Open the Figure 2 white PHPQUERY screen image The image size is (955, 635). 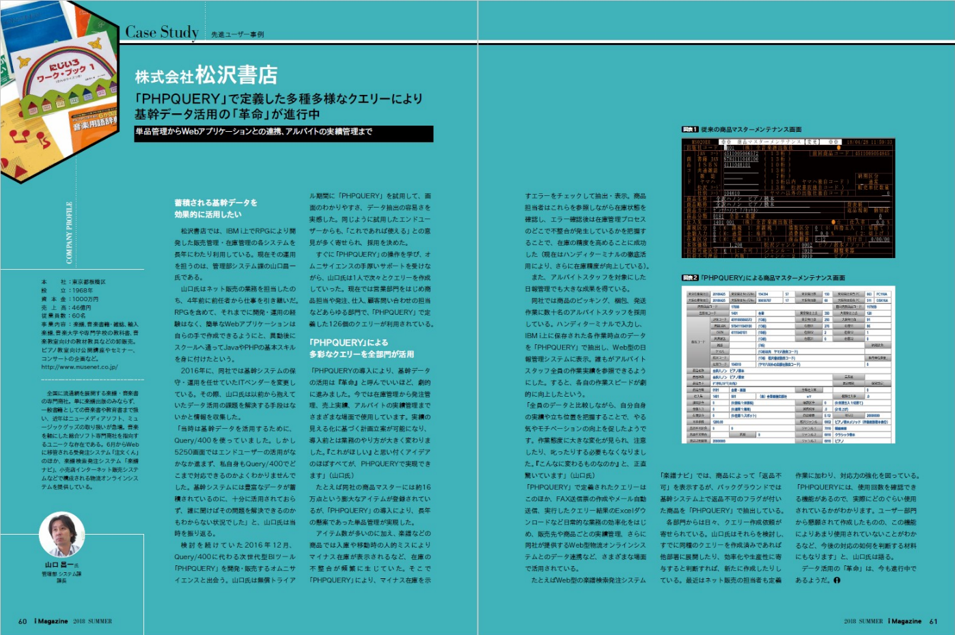point(788,365)
